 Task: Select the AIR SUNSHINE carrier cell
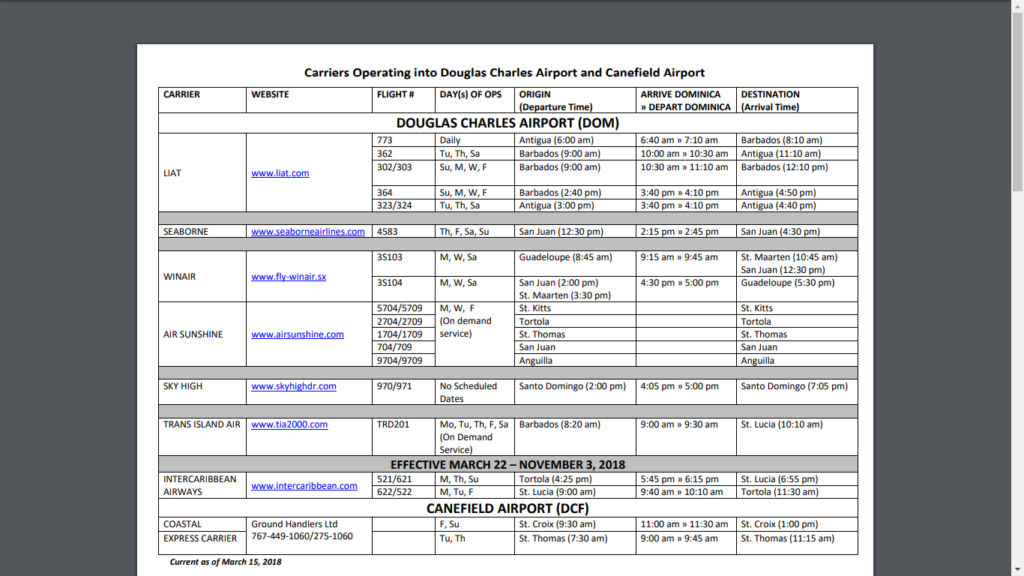click(202, 334)
